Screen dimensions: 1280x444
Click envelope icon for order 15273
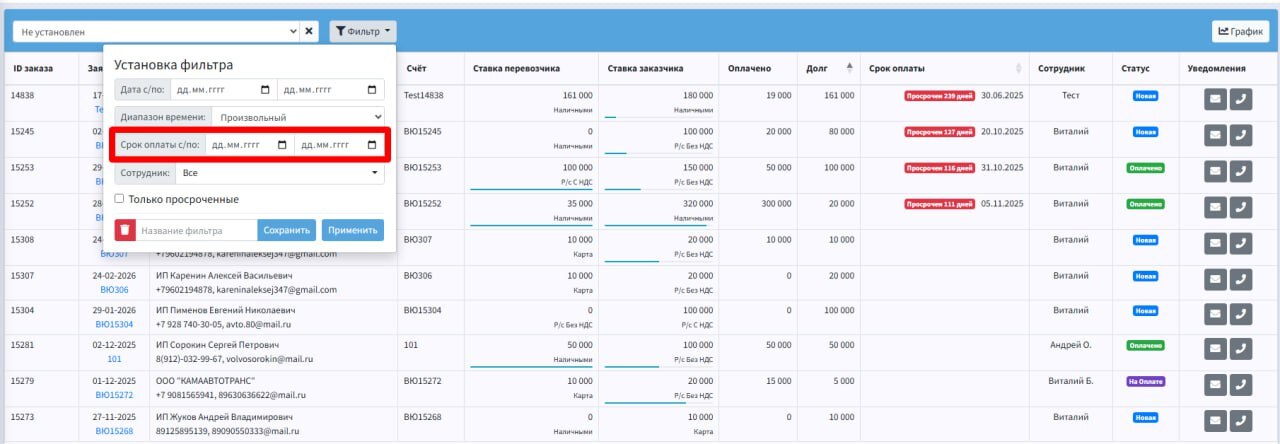1214,422
